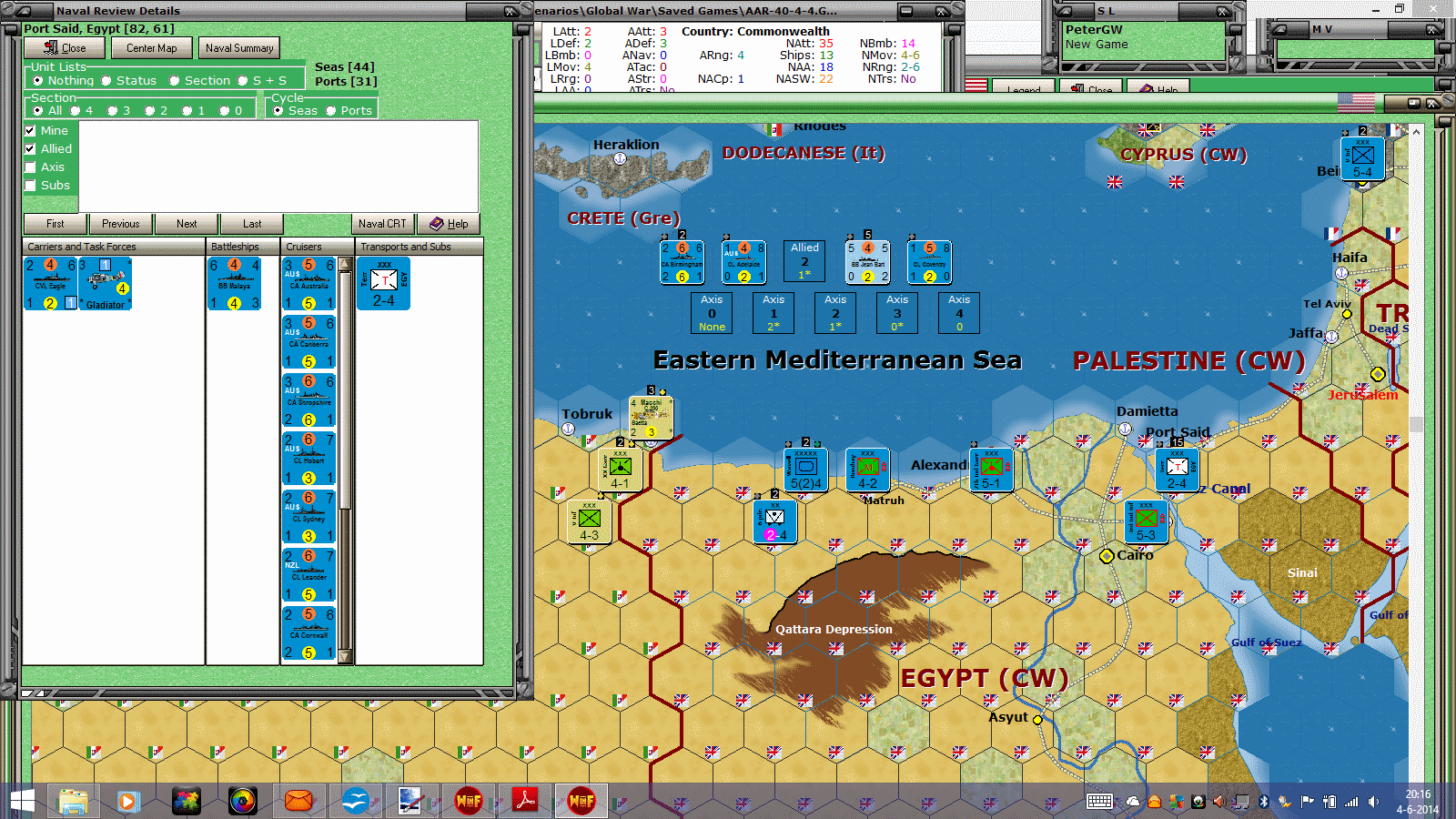Viewport: 1456px width, 819px height.
Task: Click the Center Map button
Action: [x=151, y=48]
